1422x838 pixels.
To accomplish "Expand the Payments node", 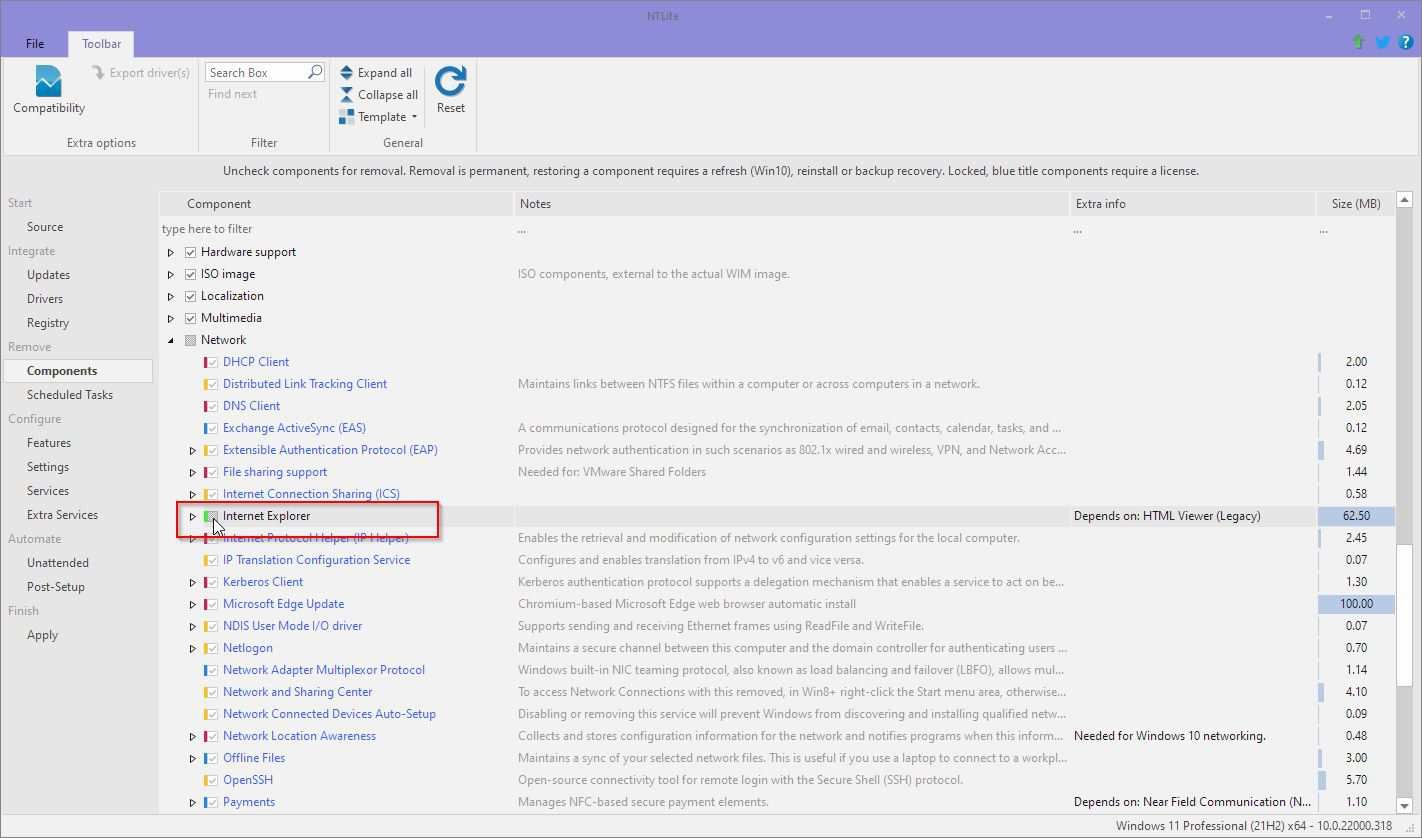I will pyautogui.click(x=193, y=802).
